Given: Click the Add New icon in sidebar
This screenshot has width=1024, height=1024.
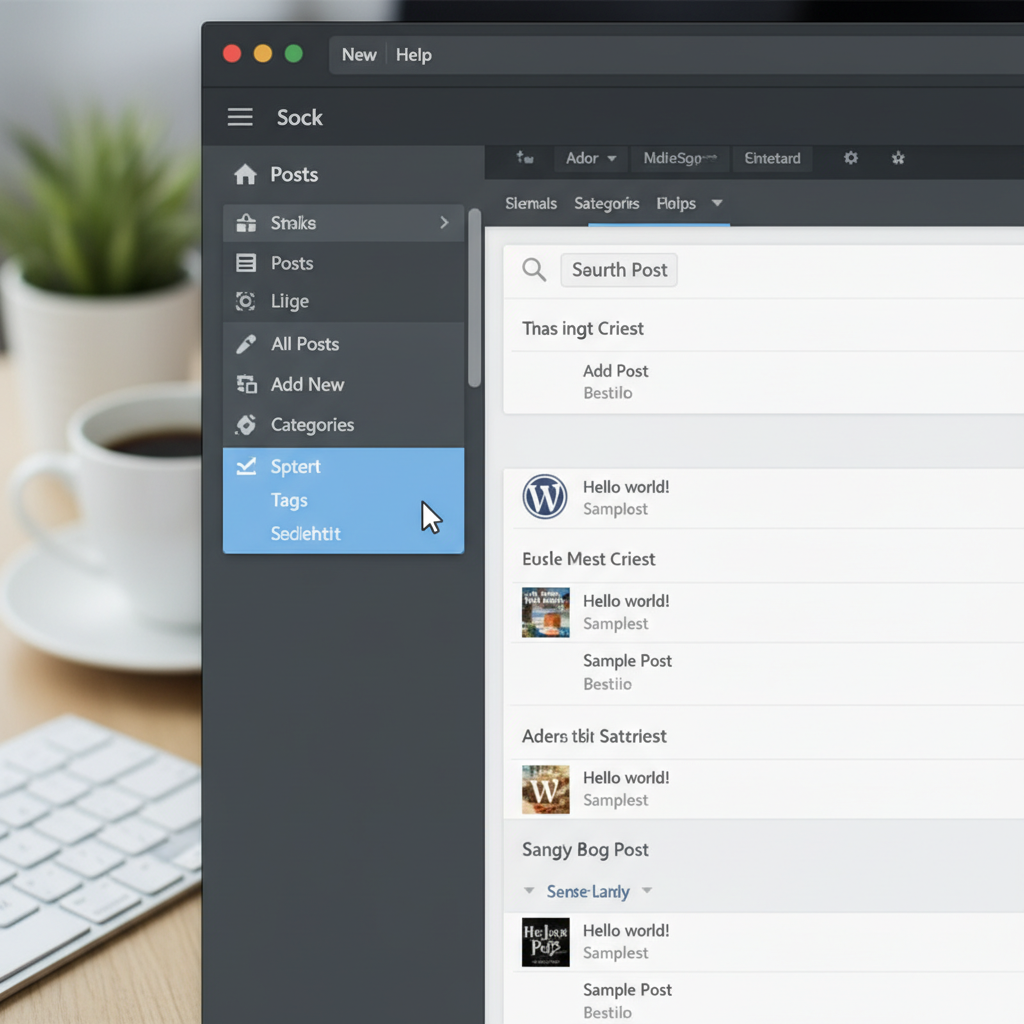Looking at the screenshot, I should (247, 384).
